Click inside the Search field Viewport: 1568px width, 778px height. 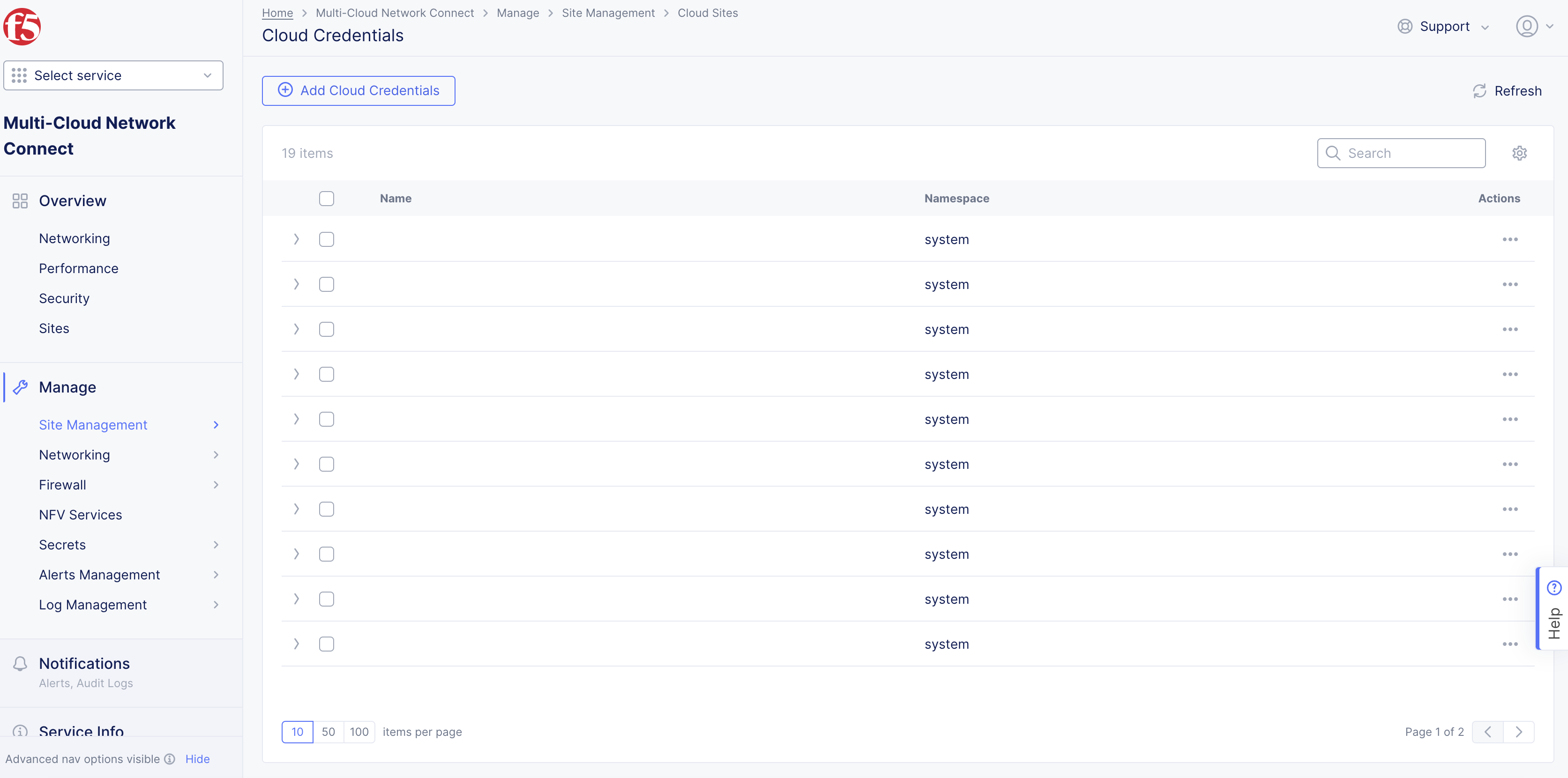point(1401,153)
